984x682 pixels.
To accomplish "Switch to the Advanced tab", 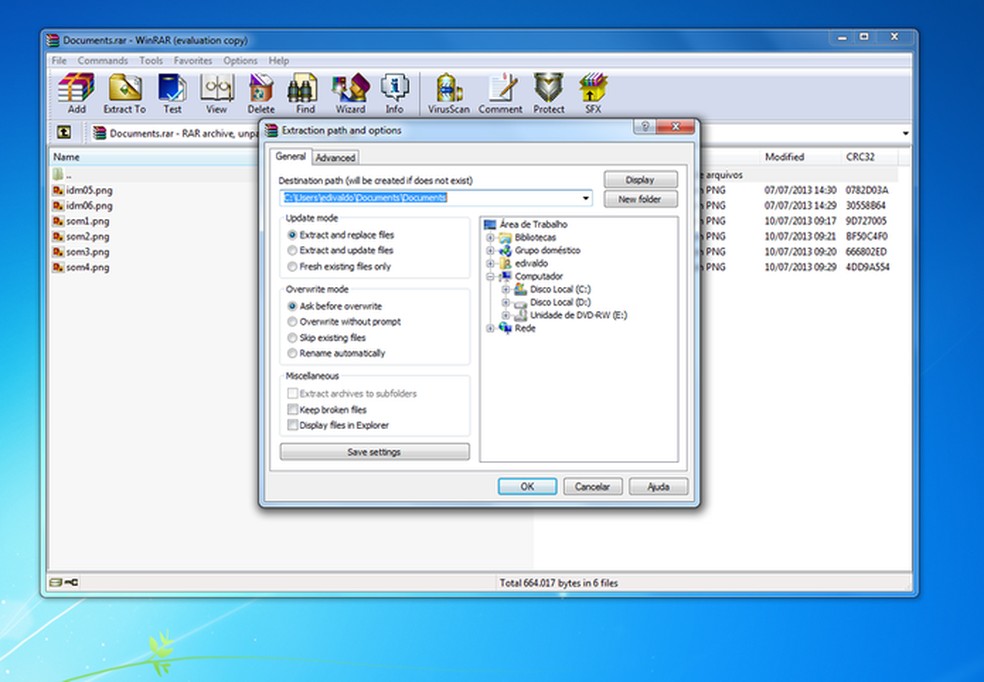I will point(335,157).
